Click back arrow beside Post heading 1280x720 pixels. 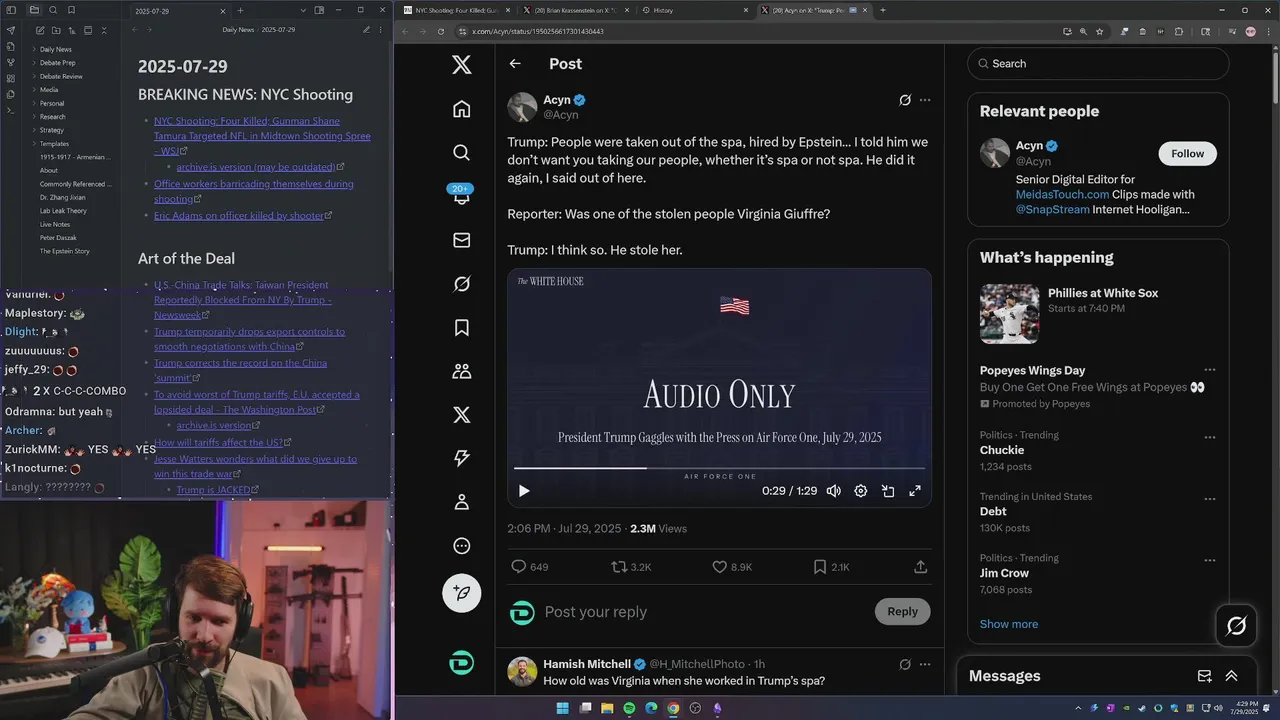[515, 64]
